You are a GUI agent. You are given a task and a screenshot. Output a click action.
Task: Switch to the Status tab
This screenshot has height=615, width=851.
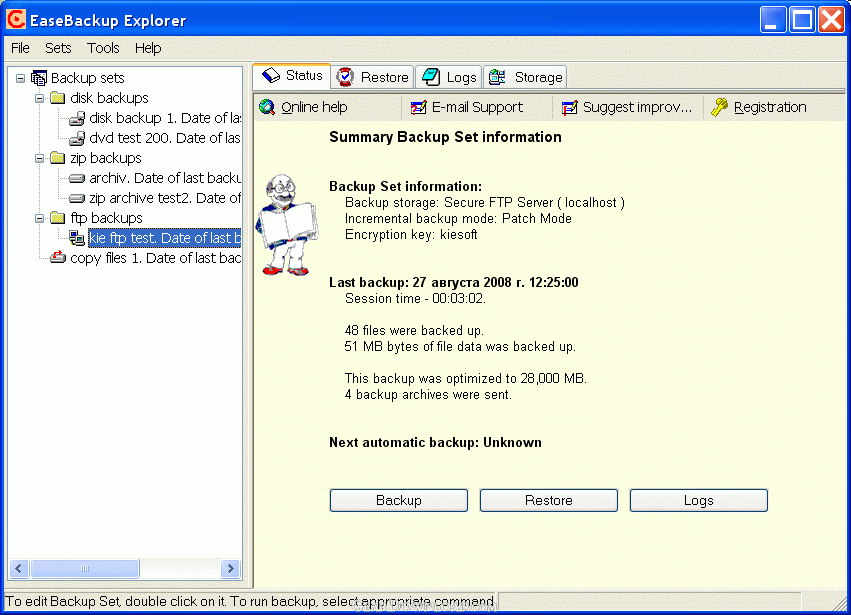tap(292, 75)
